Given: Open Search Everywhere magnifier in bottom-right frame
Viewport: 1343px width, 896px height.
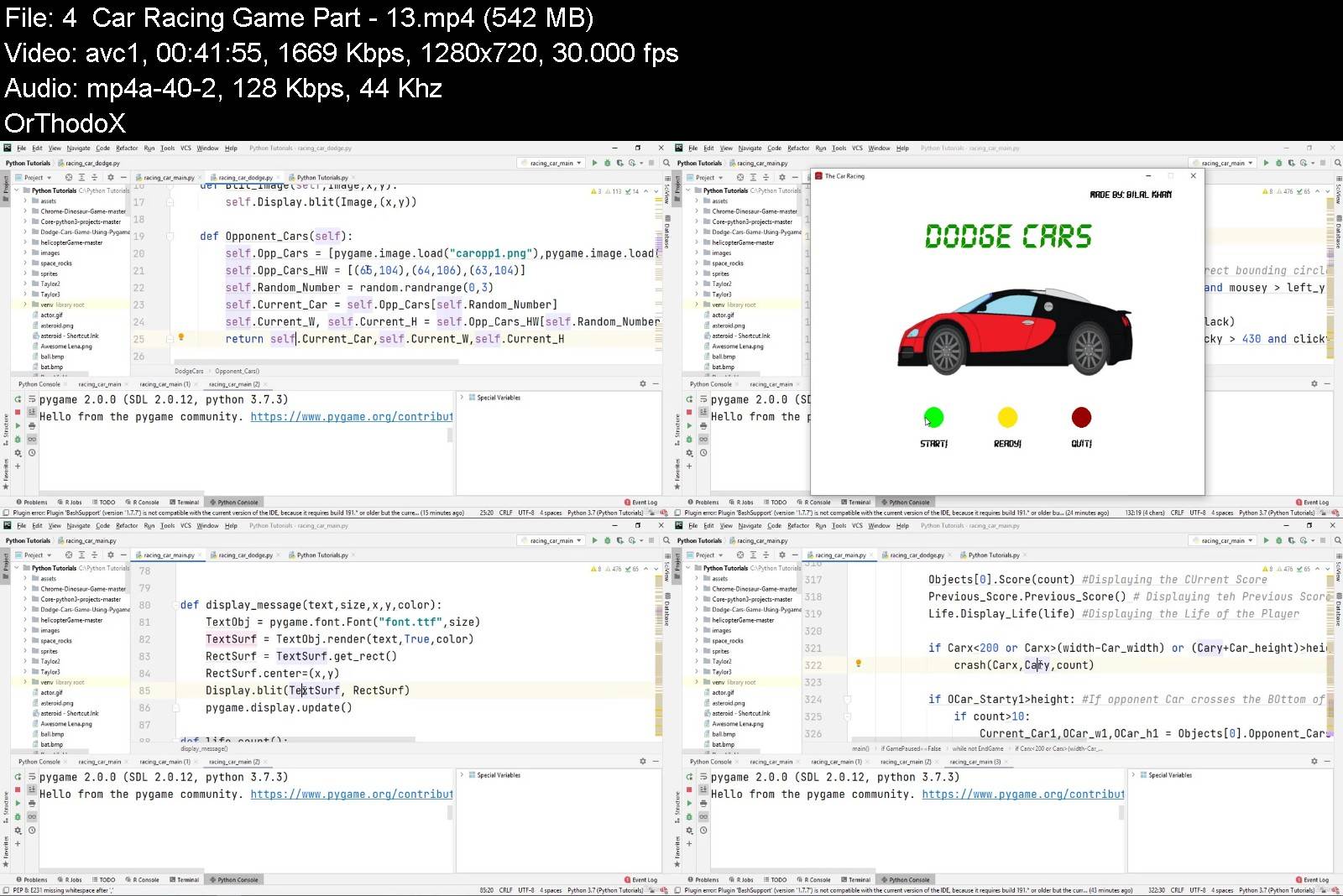Looking at the screenshot, I should pyautogui.click(x=1338, y=540).
